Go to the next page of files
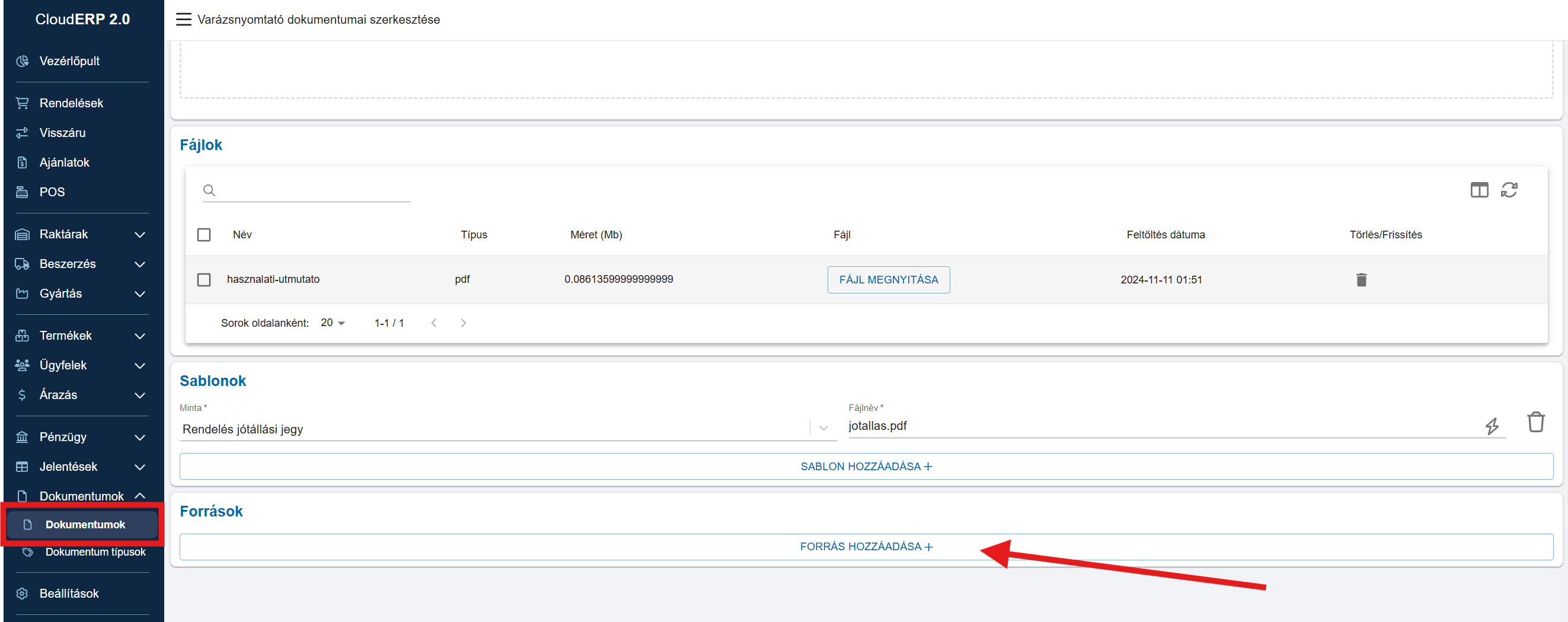Image resolution: width=1568 pixels, height=622 pixels. 463,323
